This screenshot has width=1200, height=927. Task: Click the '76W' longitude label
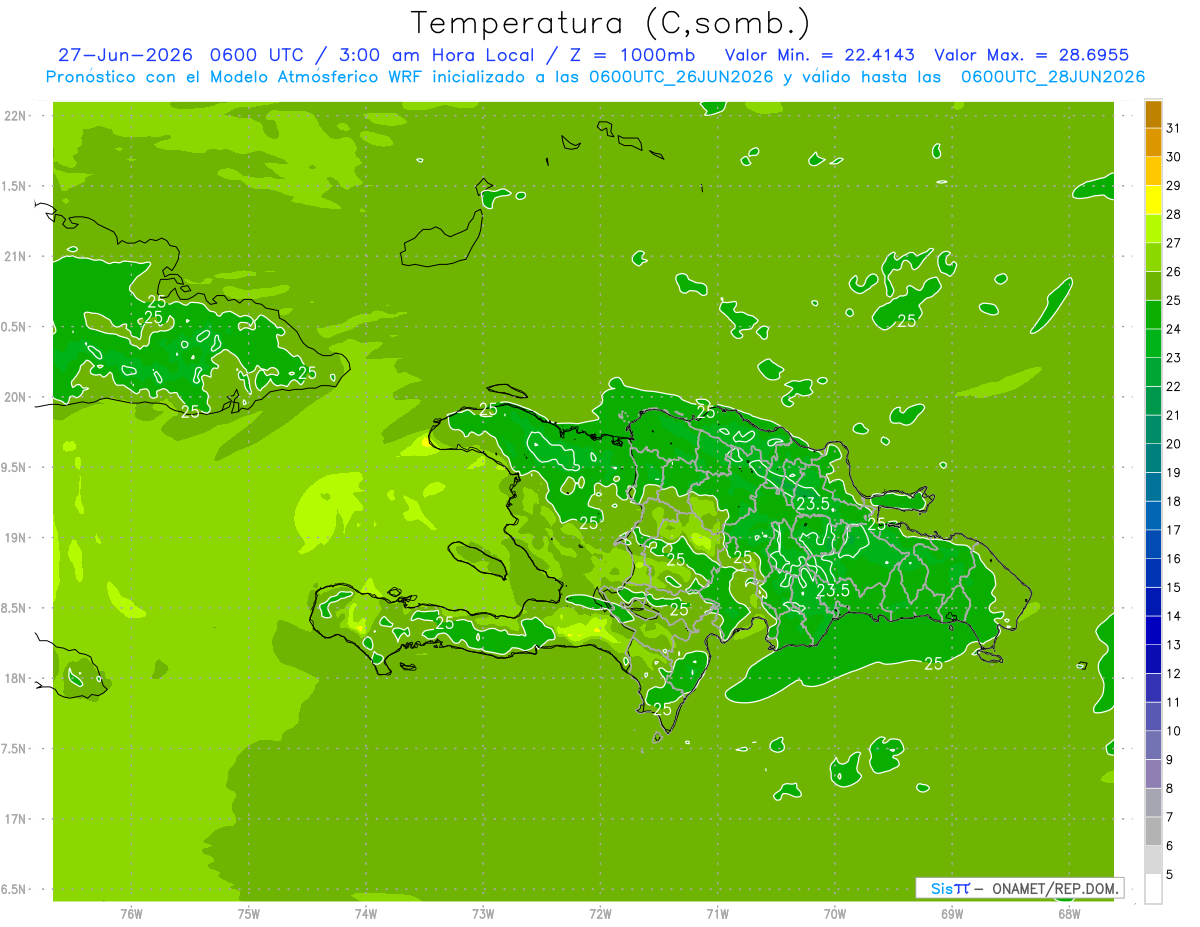pyautogui.click(x=131, y=913)
